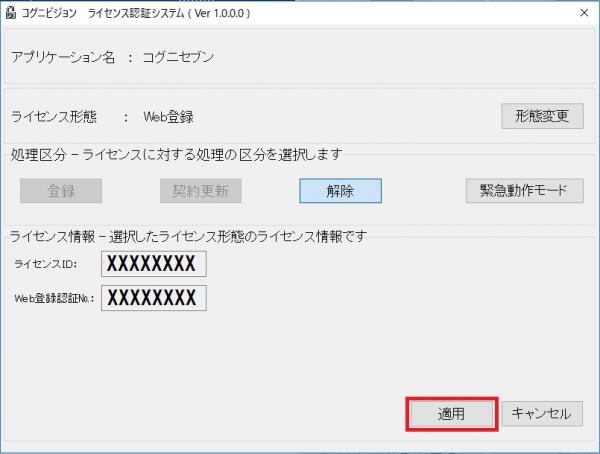
Task: Click the 形態変更 button
Action: [542, 116]
